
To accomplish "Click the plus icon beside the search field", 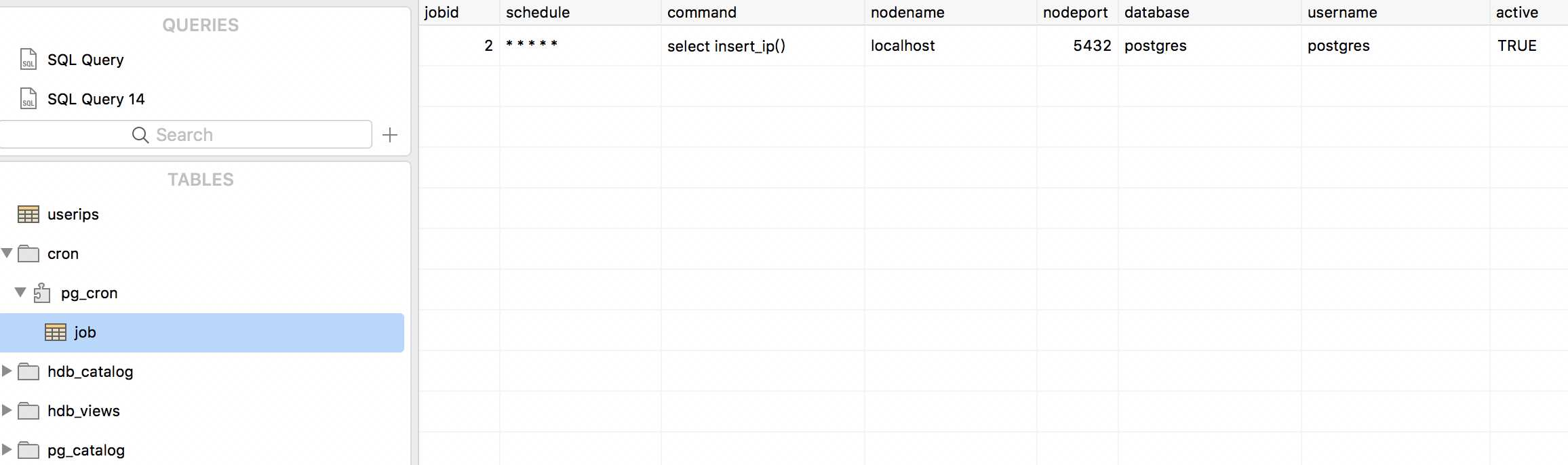I will pyautogui.click(x=390, y=135).
